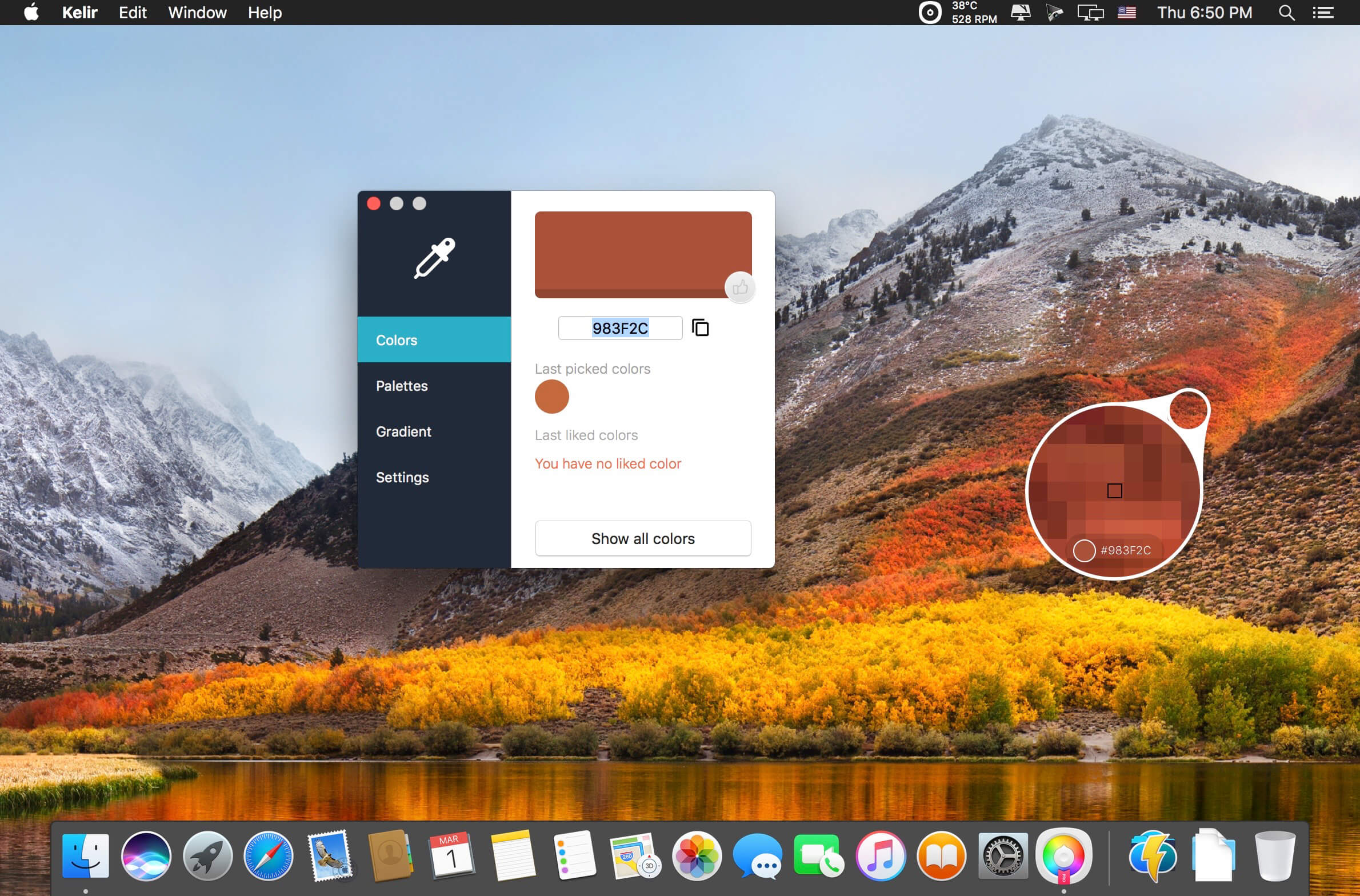
Task: Open FaceTime from the Dock
Action: [819, 856]
